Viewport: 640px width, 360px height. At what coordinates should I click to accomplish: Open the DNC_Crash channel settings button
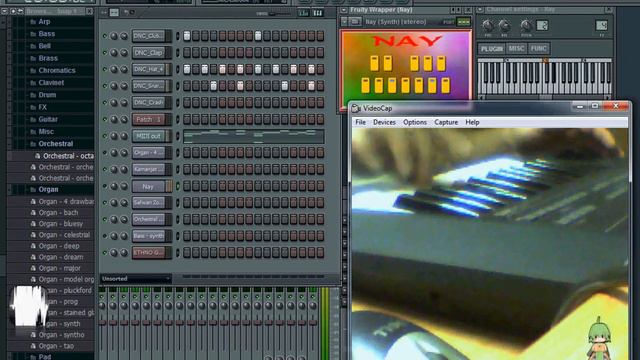[149, 102]
